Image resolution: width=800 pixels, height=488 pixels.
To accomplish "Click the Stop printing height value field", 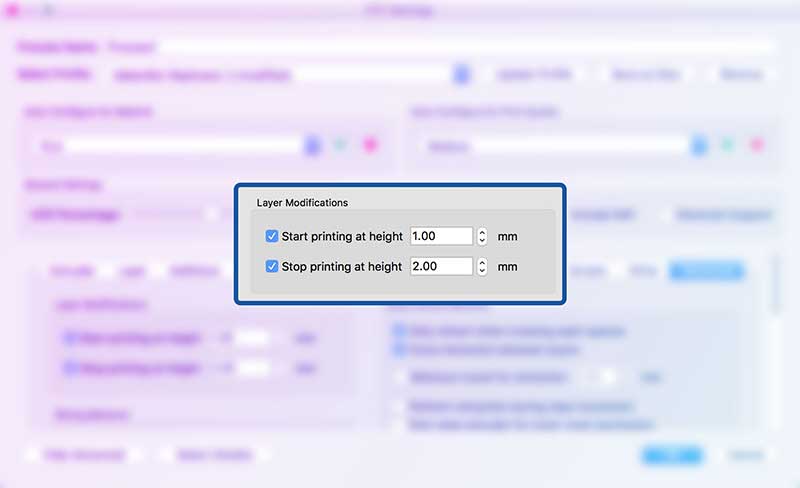I will click(x=441, y=267).
